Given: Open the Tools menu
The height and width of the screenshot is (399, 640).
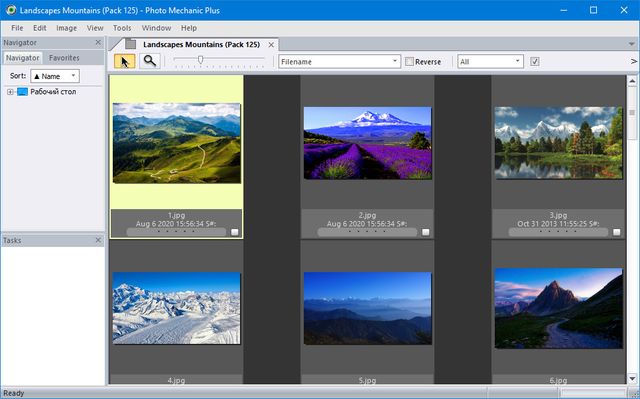Looking at the screenshot, I should 122,28.
